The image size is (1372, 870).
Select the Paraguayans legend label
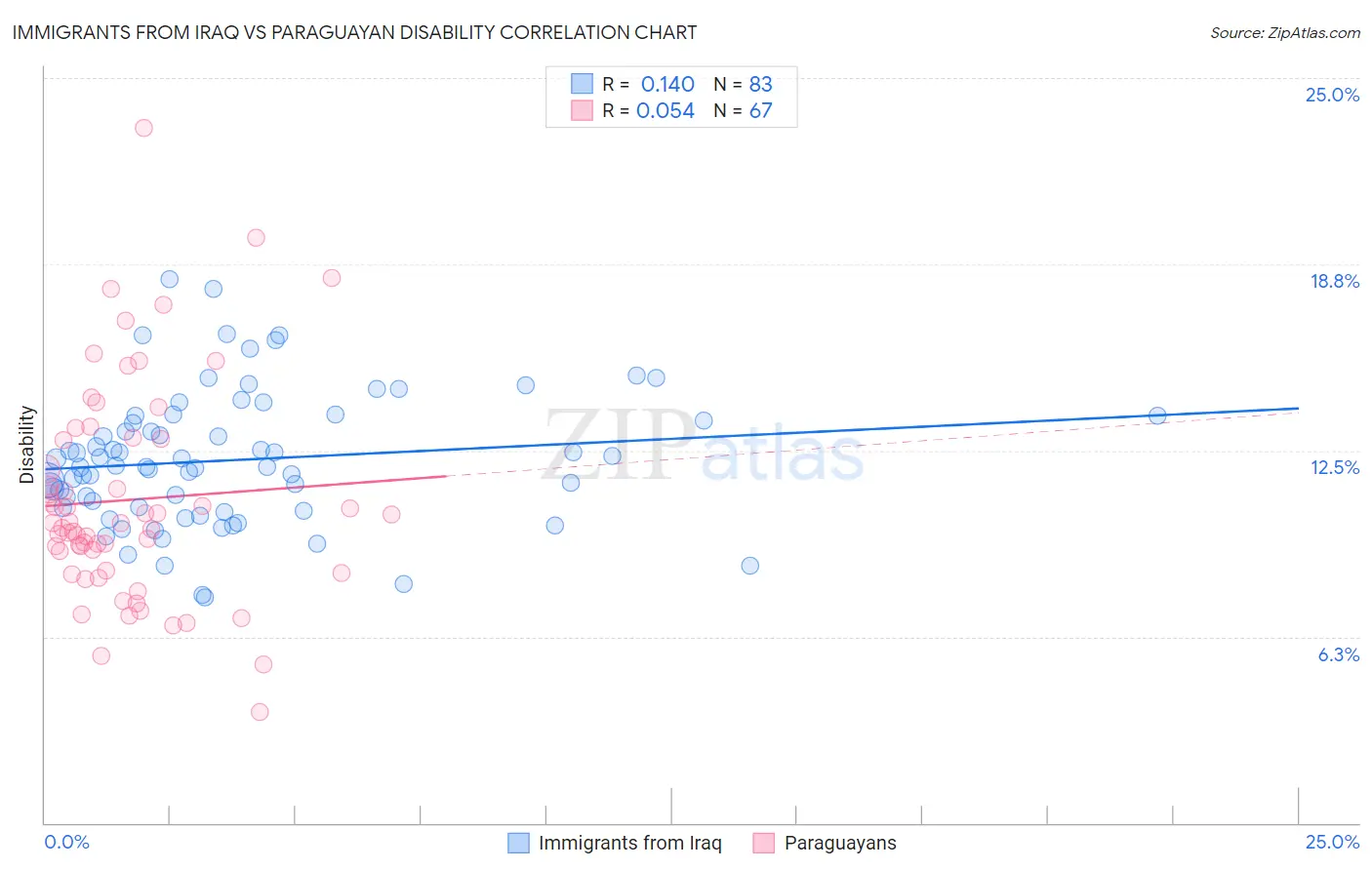[840, 843]
